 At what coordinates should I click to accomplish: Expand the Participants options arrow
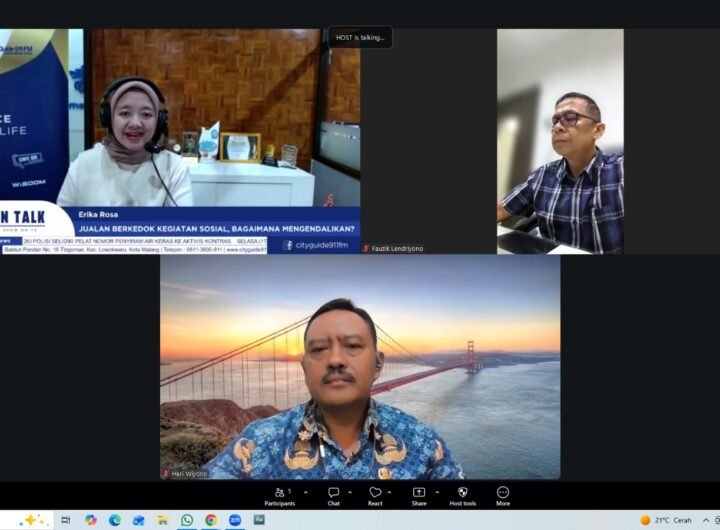click(x=305, y=492)
